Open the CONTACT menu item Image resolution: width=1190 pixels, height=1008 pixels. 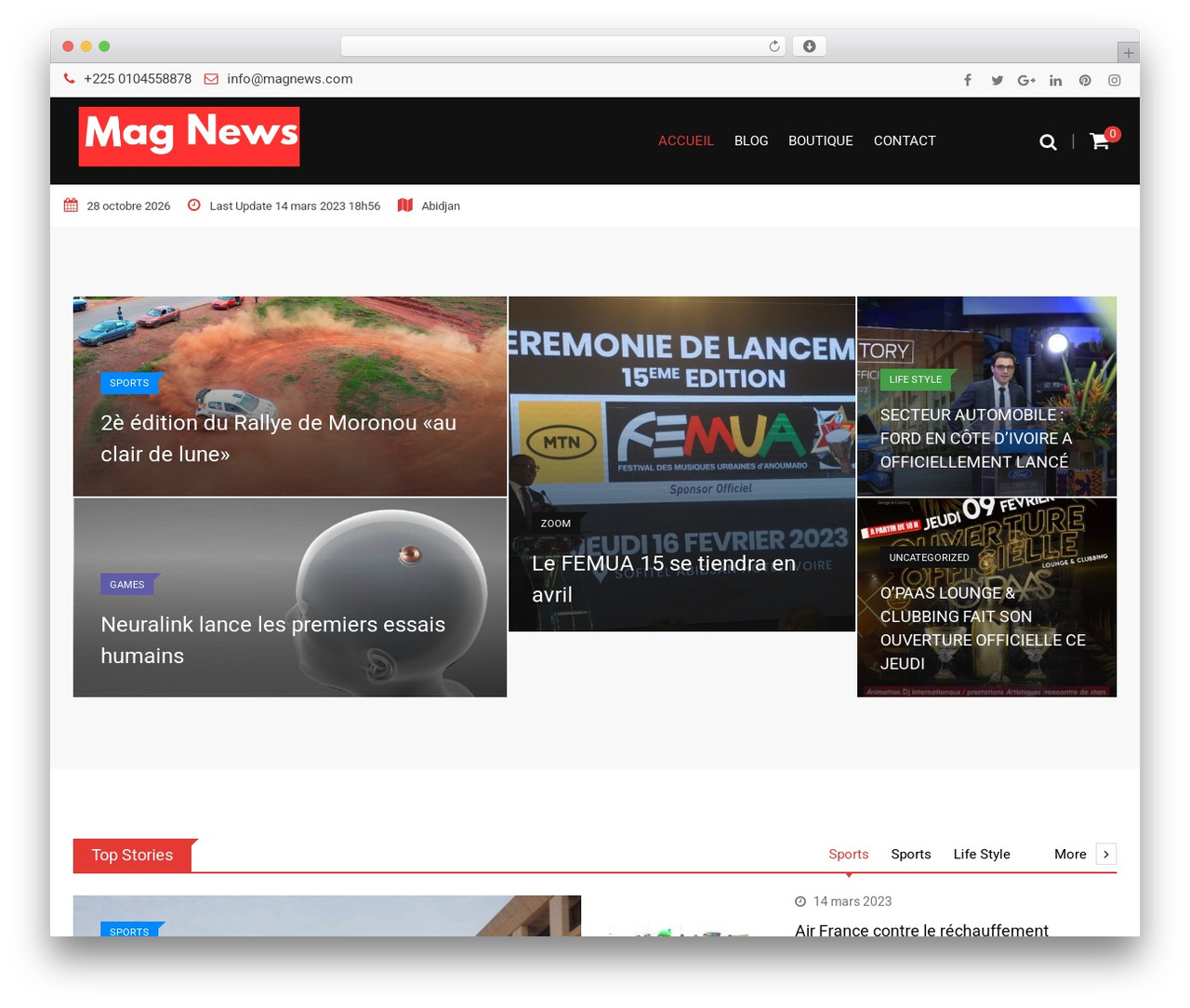click(905, 141)
